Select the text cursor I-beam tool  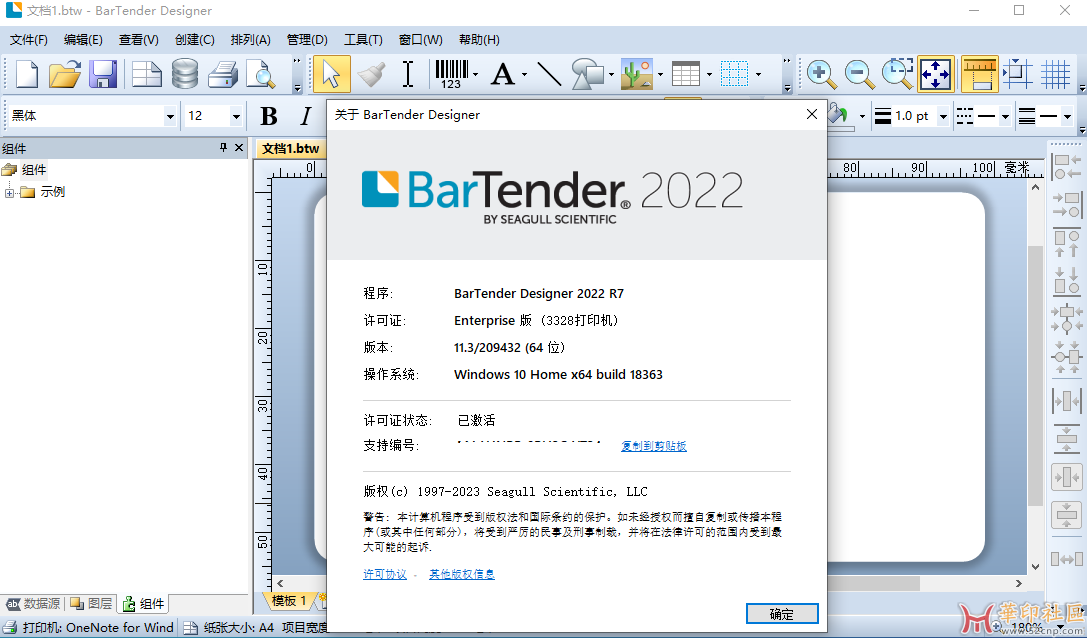coord(408,74)
